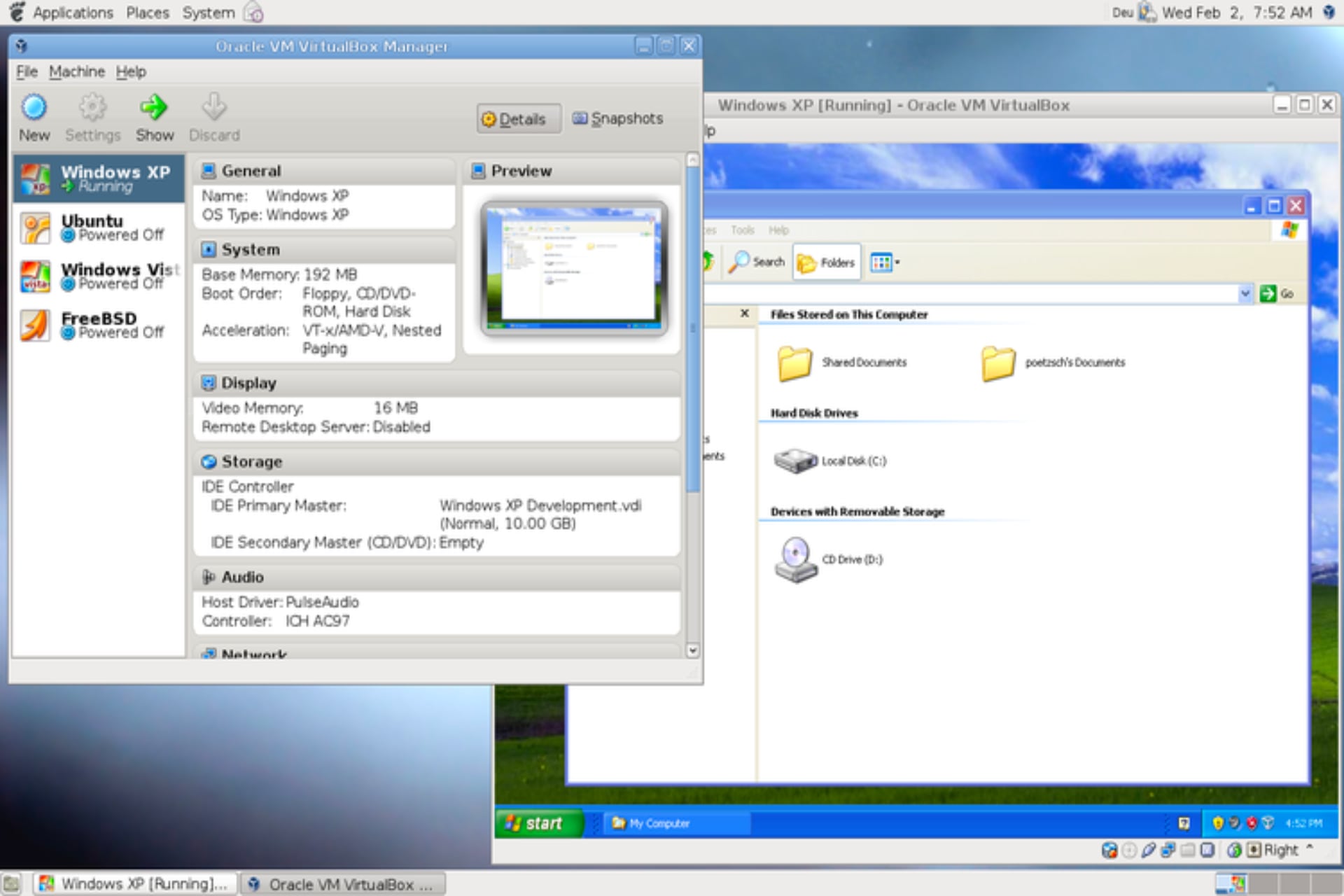Viewport: 1344px width, 896px height.
Task: Toggle the Folders pane in Explorer
Action: coord(826,261)
